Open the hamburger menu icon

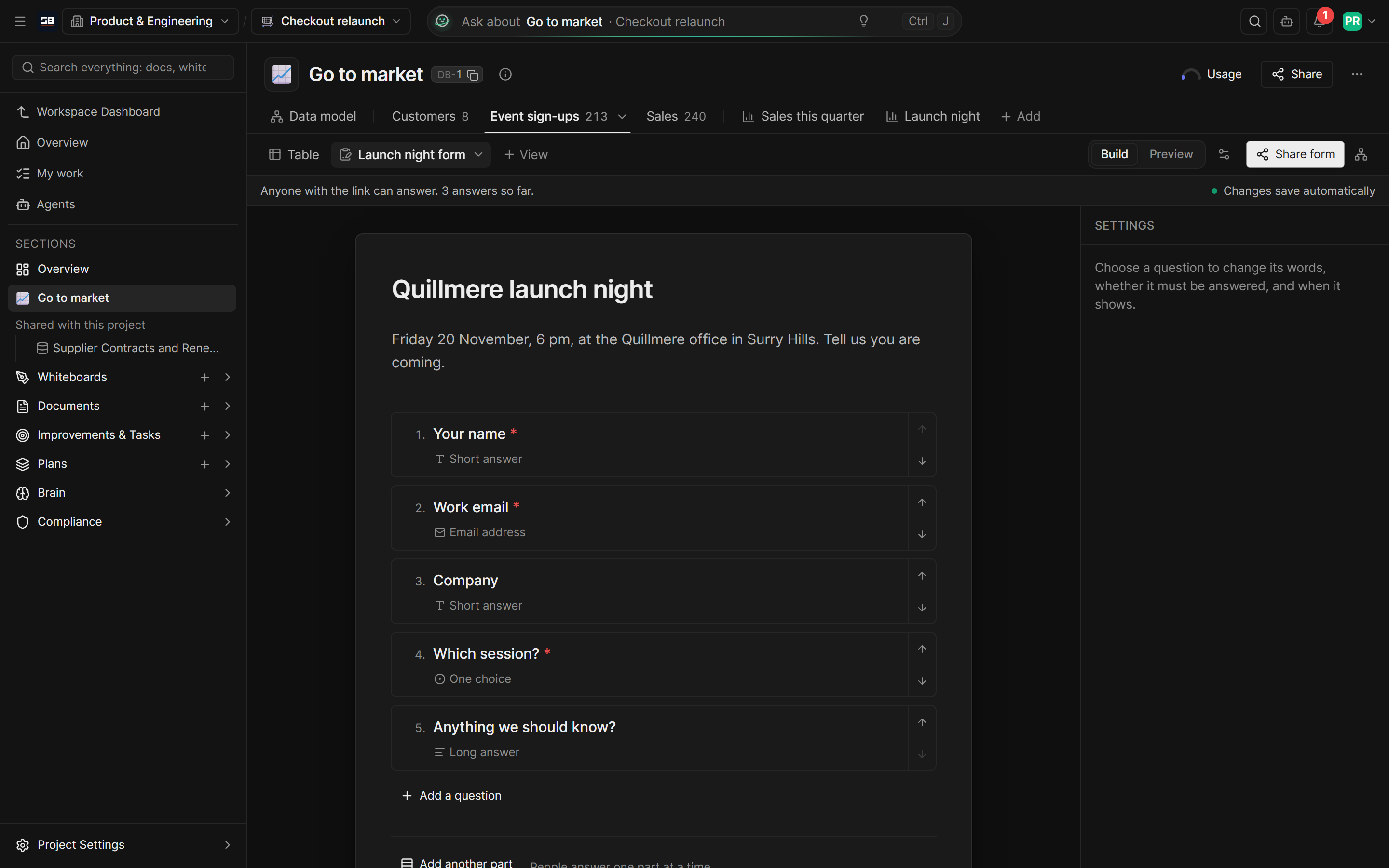(20, 21)
